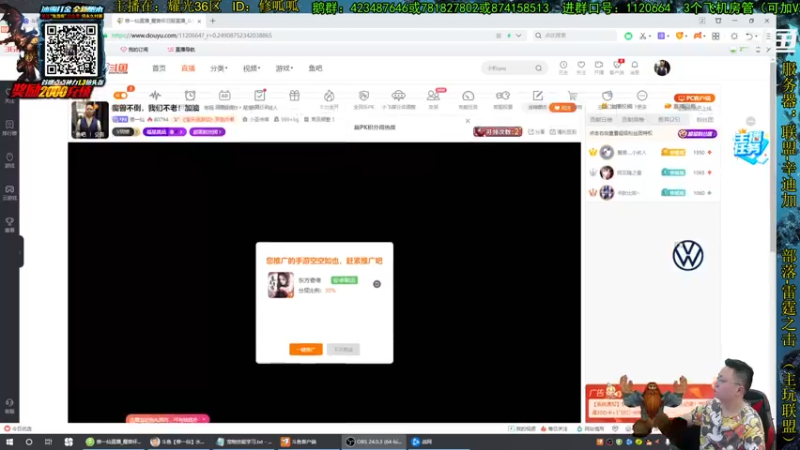Open the edit pencil icon in streamer toolbar
The height and width of the screenshot is (450, 800).
538,95
